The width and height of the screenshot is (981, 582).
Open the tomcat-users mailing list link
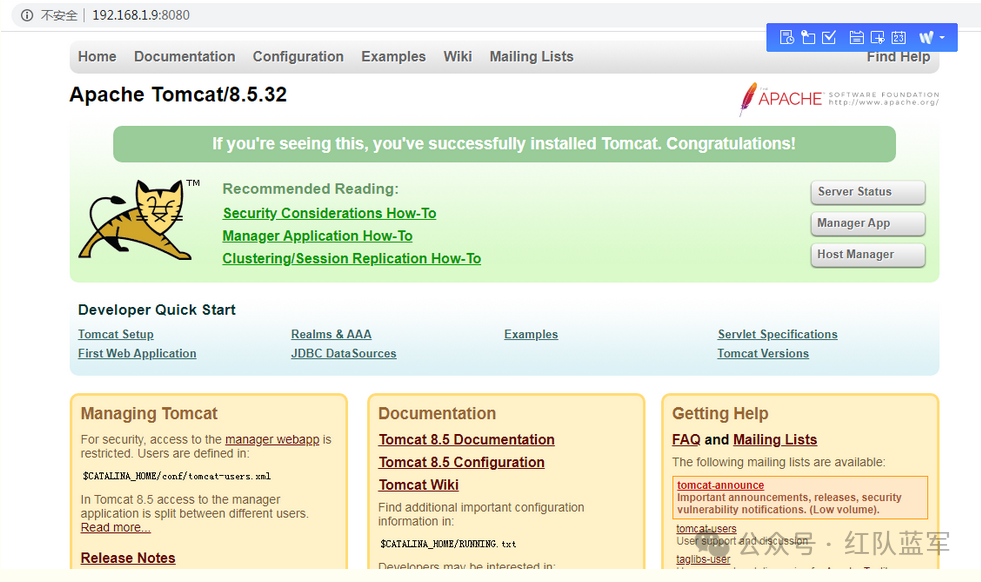click(x=706, y=529)
